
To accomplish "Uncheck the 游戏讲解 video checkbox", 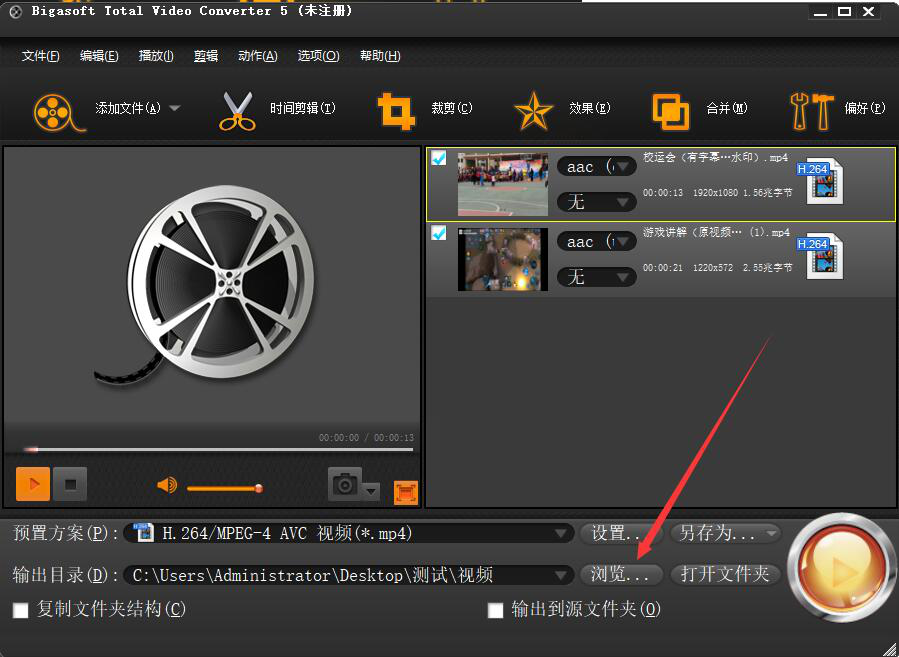I will click(439, 233).
